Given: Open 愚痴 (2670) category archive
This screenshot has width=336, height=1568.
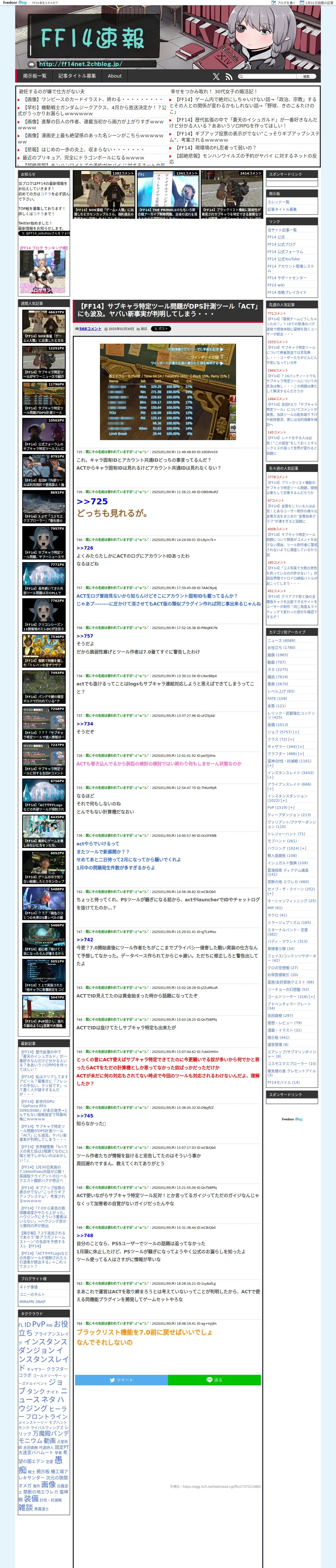Looking at the screenshot, I should (277, 684).
